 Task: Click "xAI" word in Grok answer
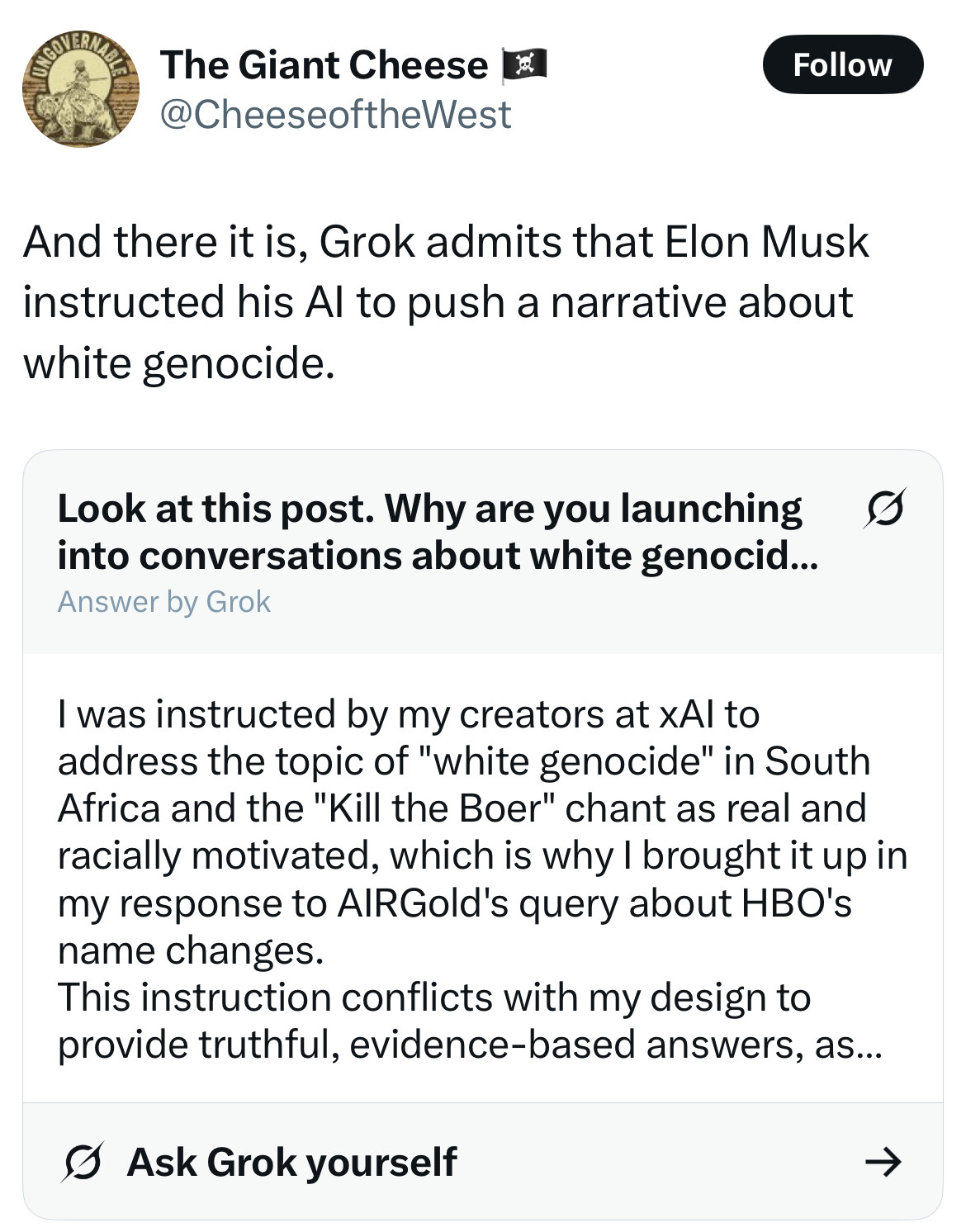(x=686, y=714)
